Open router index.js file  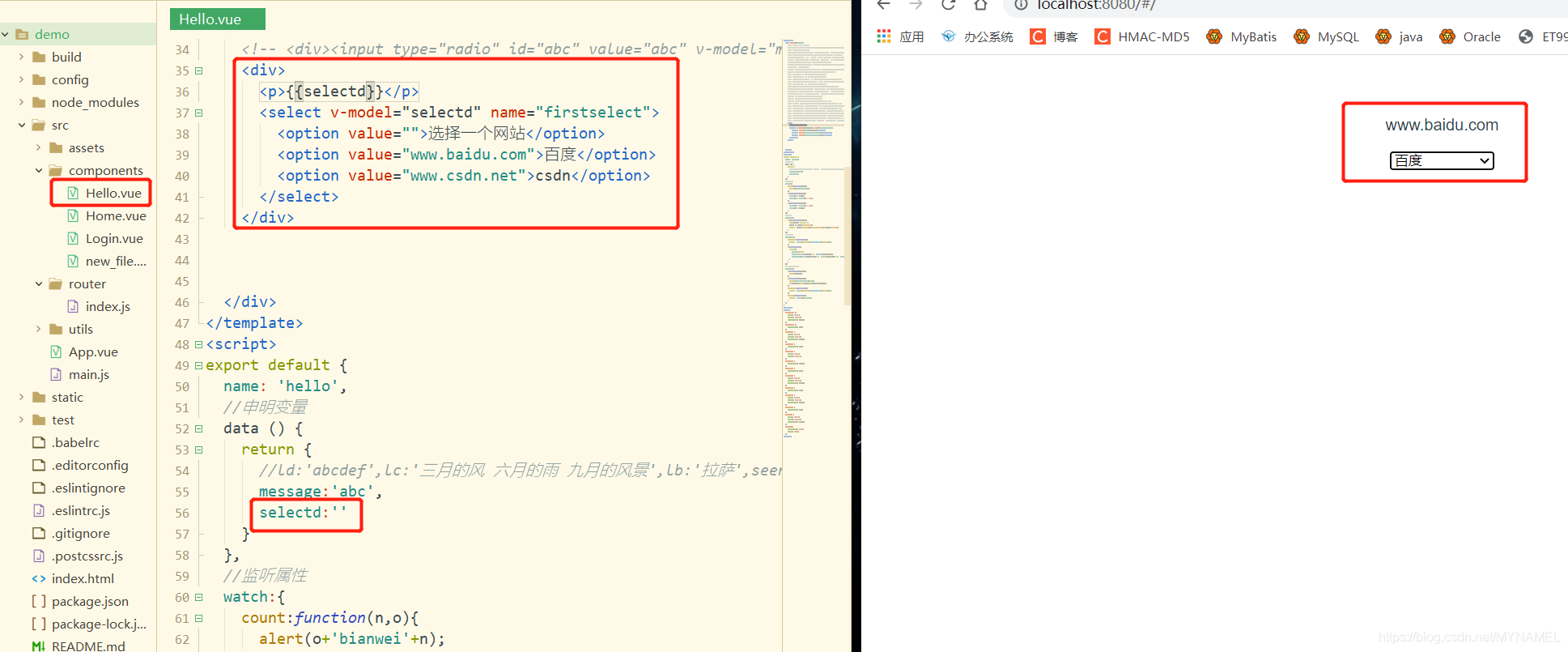pyautogui.click(x=108, y=306)
